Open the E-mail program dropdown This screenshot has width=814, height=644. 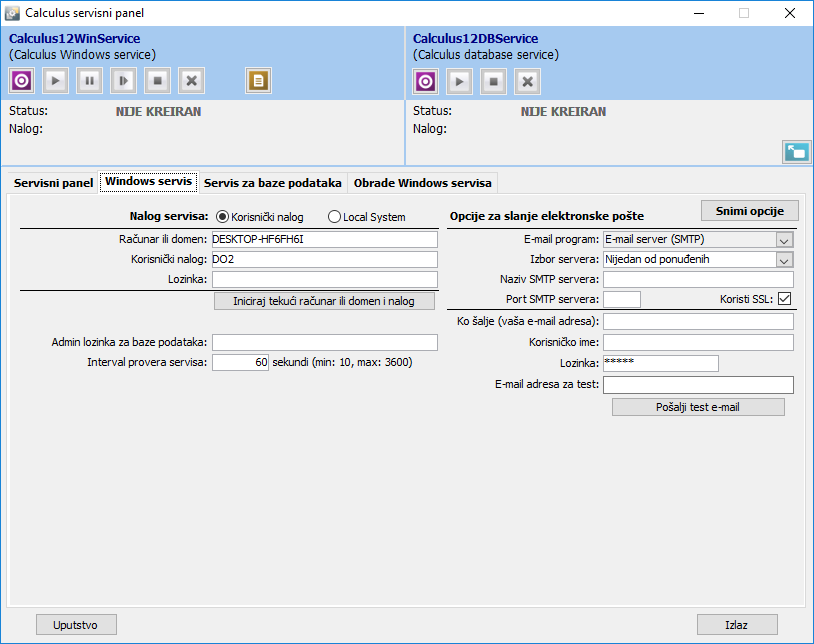(x=784, y=240)
